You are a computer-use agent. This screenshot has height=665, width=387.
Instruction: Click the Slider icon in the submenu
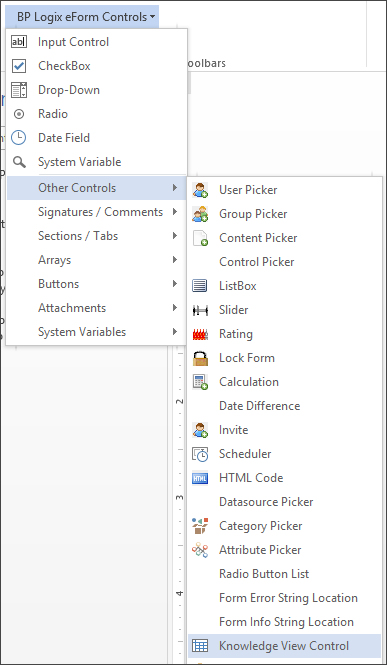click(200, 310)
